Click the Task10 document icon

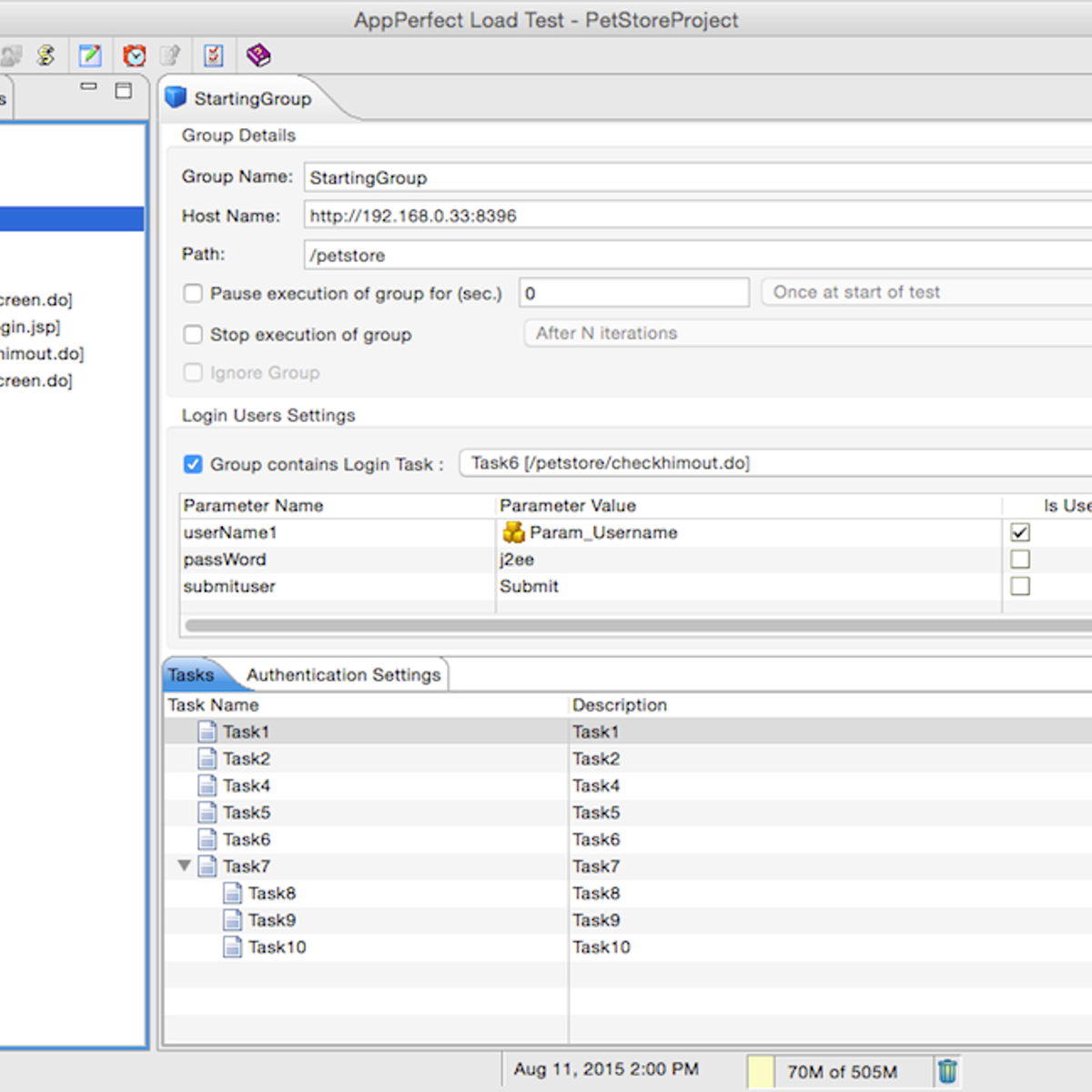click(x=233, y=947)
